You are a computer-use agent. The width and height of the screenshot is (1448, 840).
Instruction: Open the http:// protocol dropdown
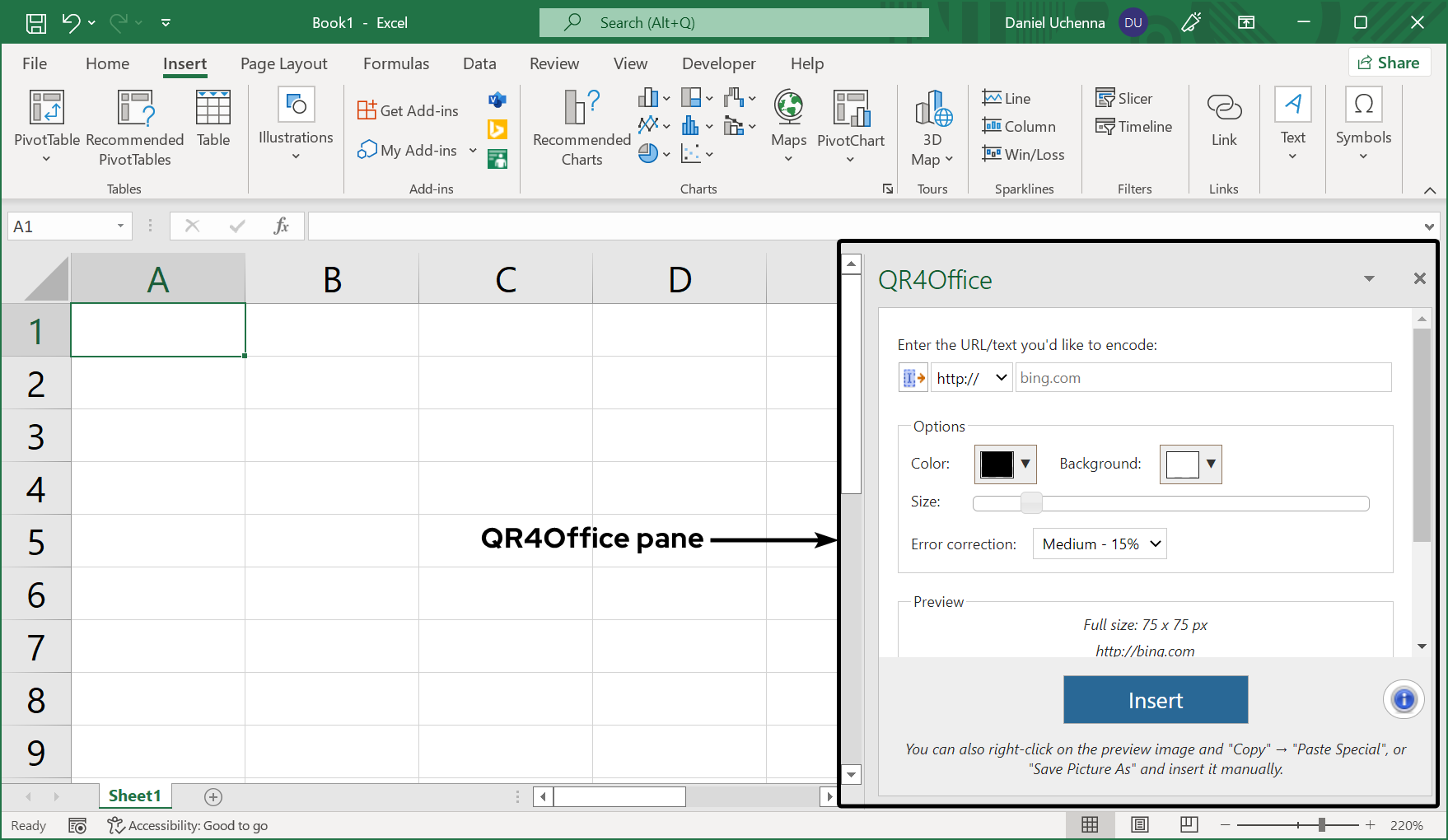[972, 378]
